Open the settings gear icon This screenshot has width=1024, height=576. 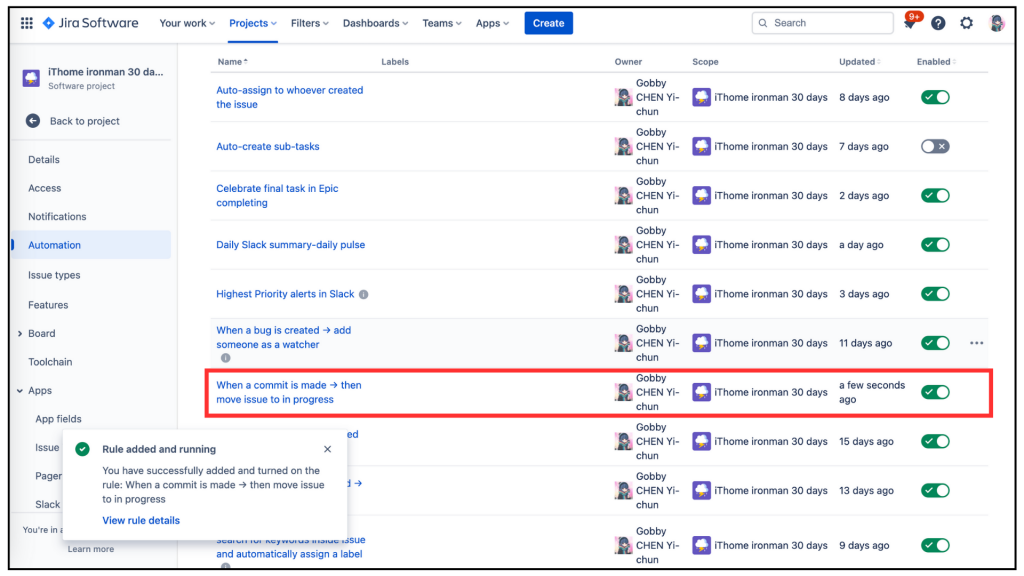point(966,23)
